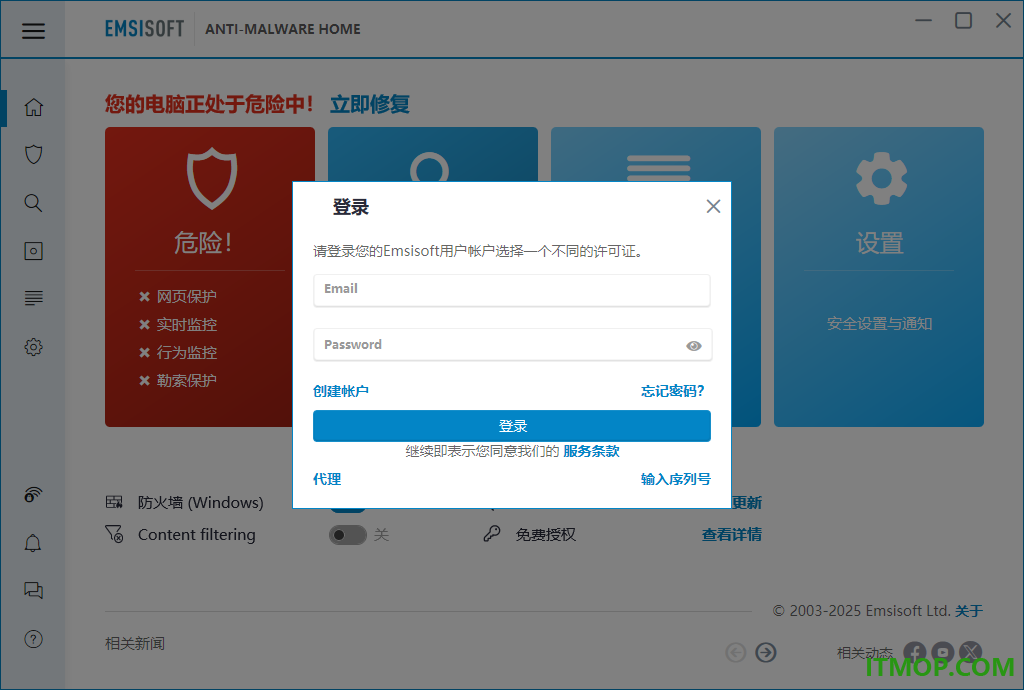Open the X (Twitter) social icon
This screenshot has width=1024, height=690.
point(971,652)
